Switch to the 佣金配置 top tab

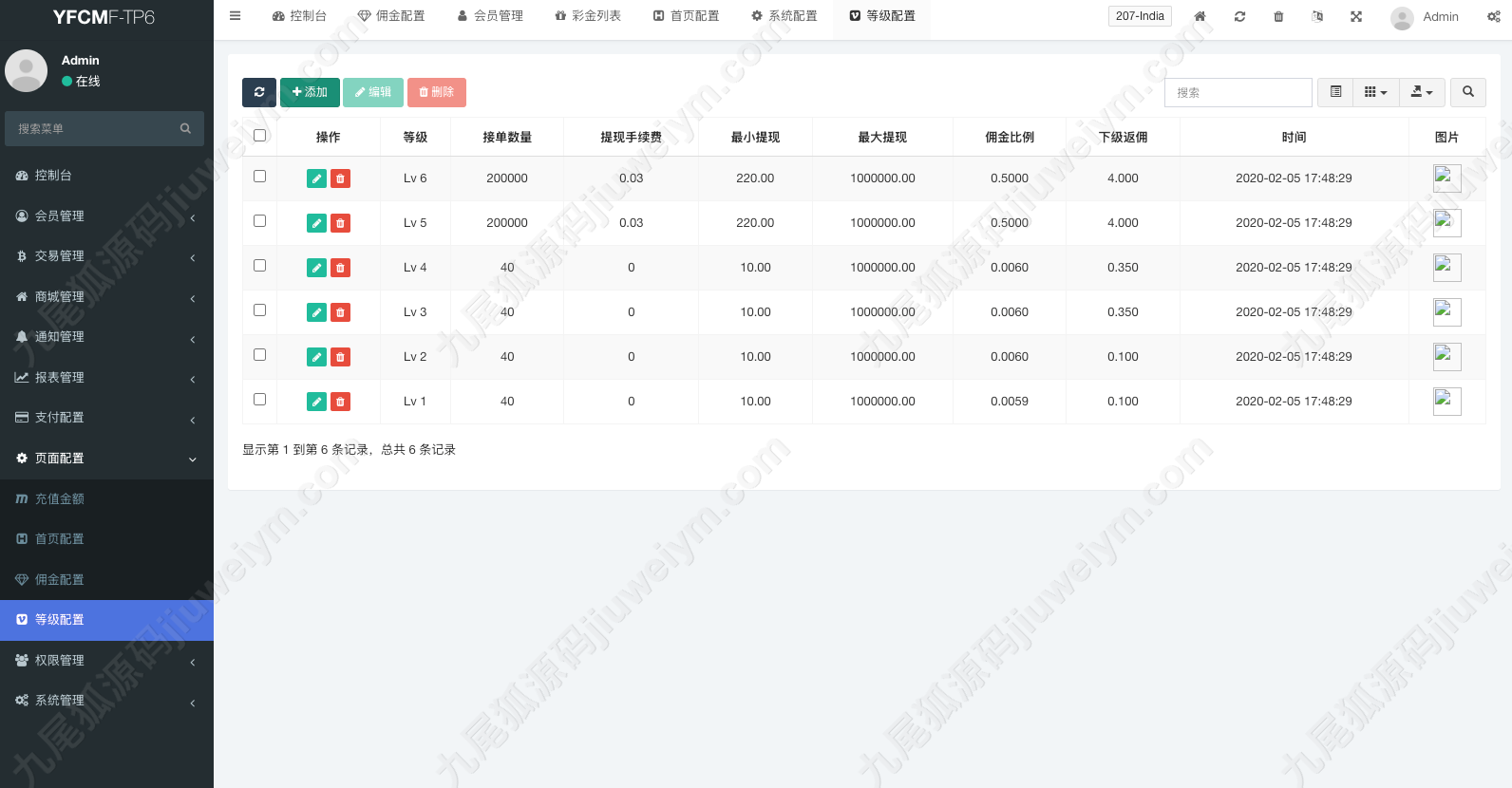(391, 16)
